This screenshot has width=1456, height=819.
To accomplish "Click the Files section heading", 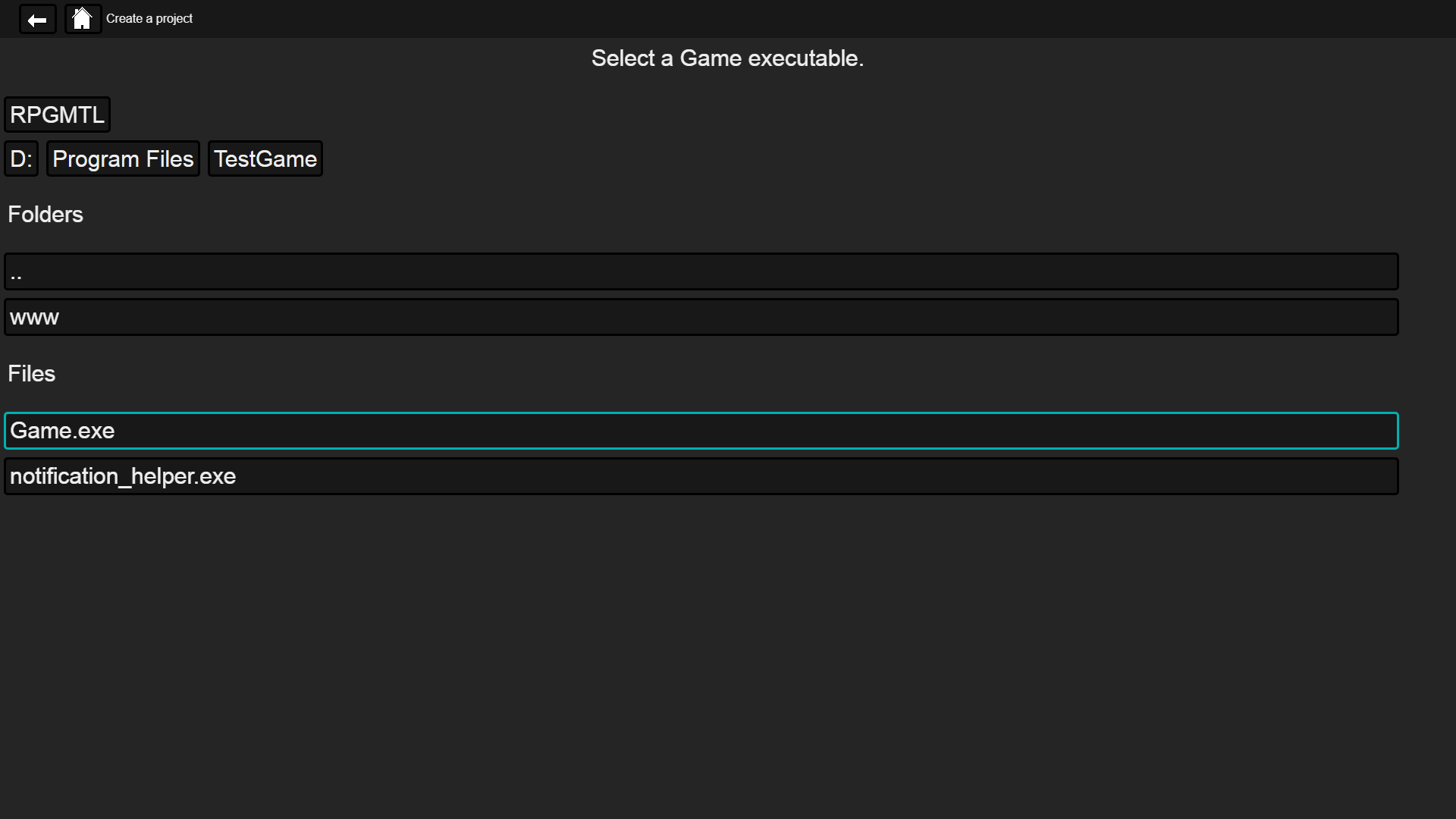I will 32,374.
